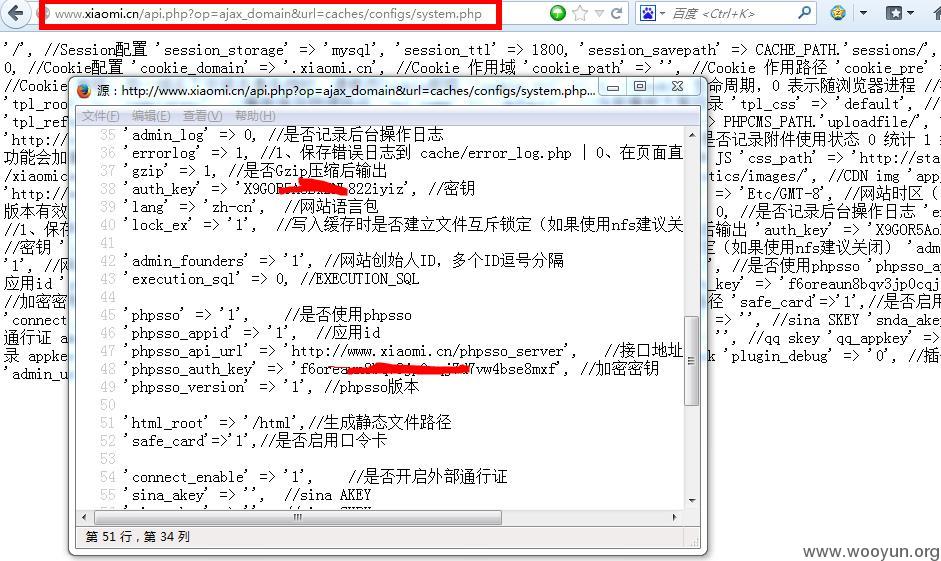Click the source view scroll-up arrow
The image size is (941, 561).
692,134
